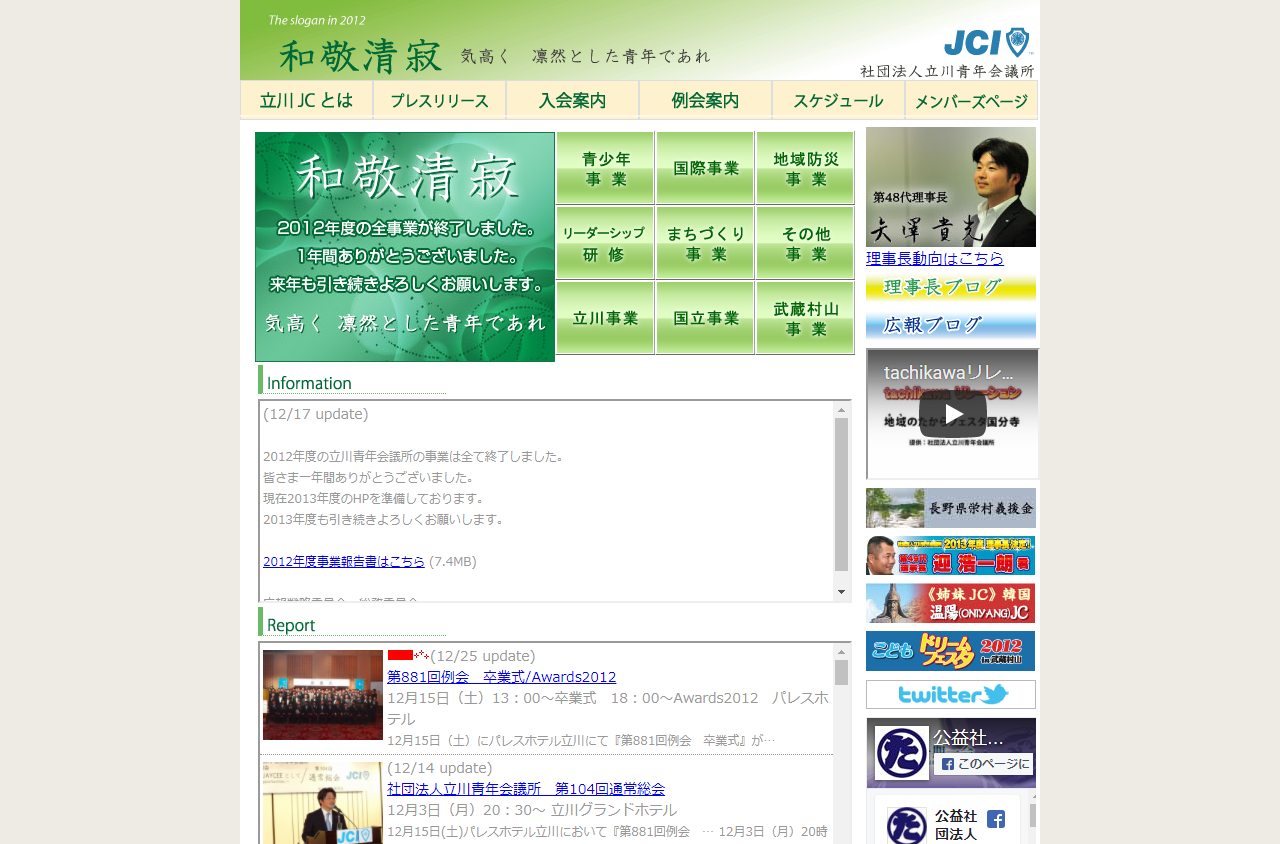Click the Report box scroll up arrow

(x=842, y=652)
